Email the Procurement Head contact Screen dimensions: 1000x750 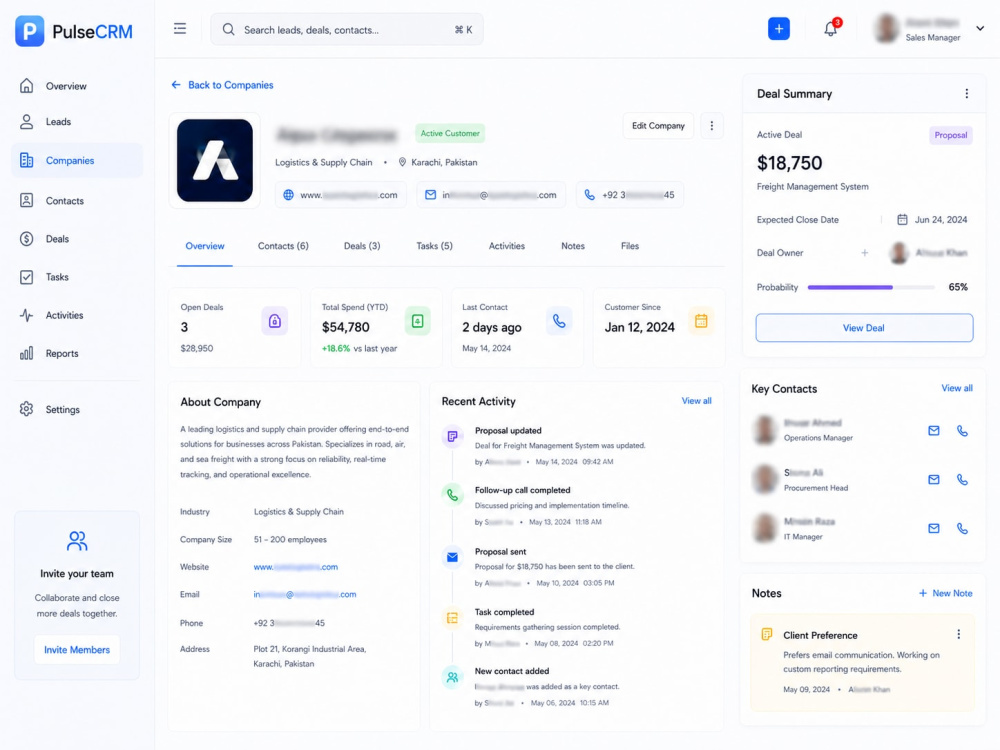pos(933,480)
